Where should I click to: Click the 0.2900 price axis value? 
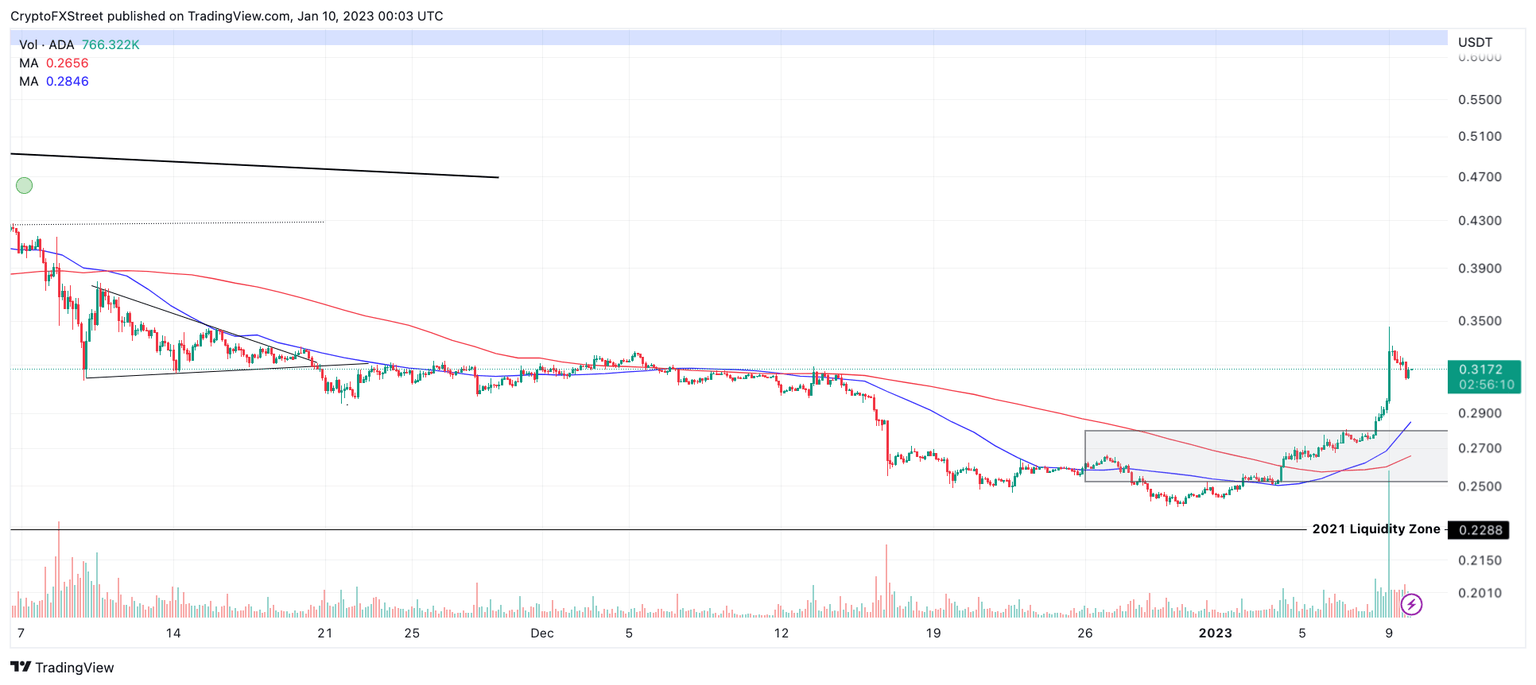point(1481,413)
